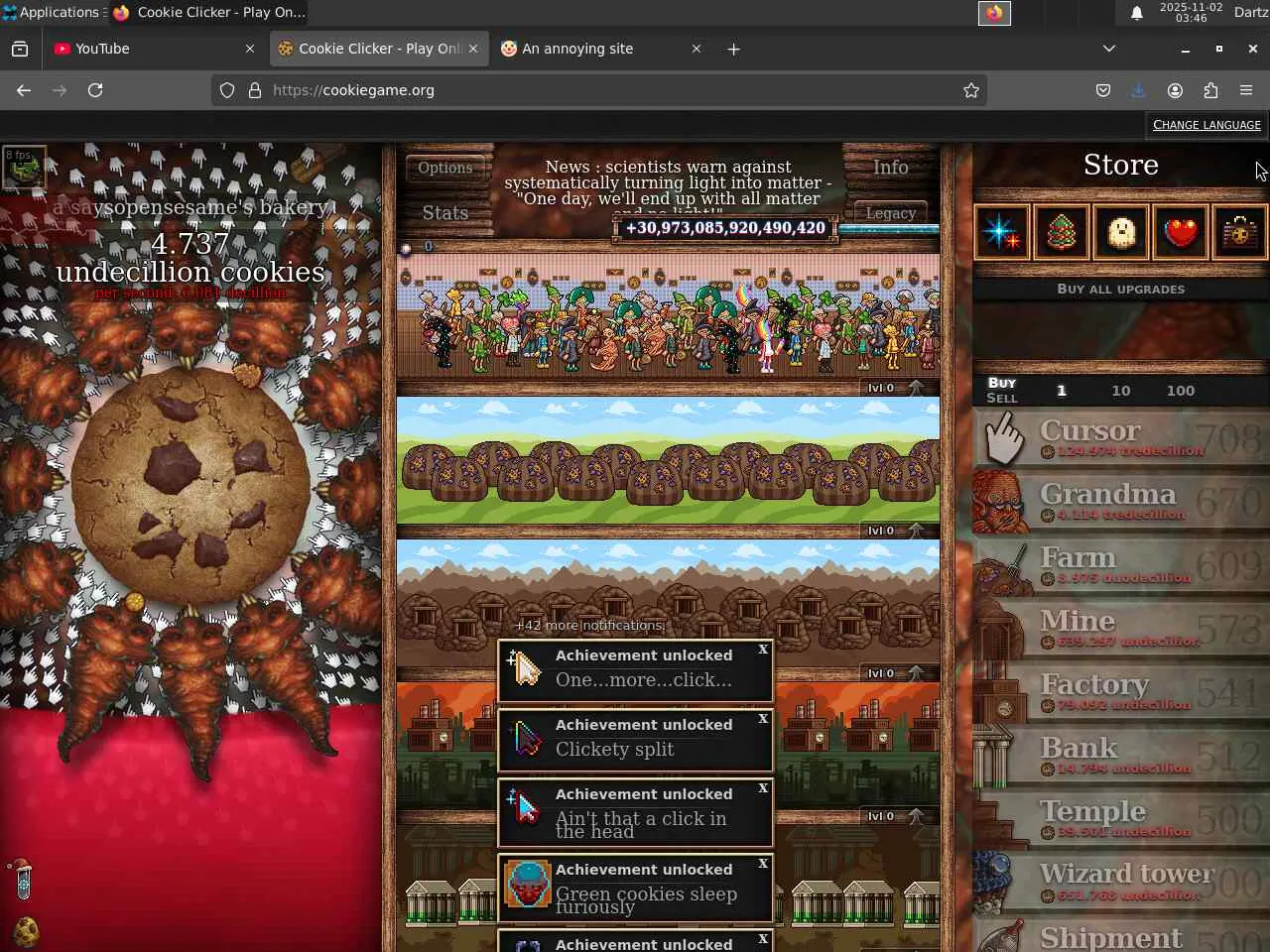Screen dimensions: 1270x952
Task: Open the Legacy ascension screen
Action: pyautogui.click(x=890, y=213)
